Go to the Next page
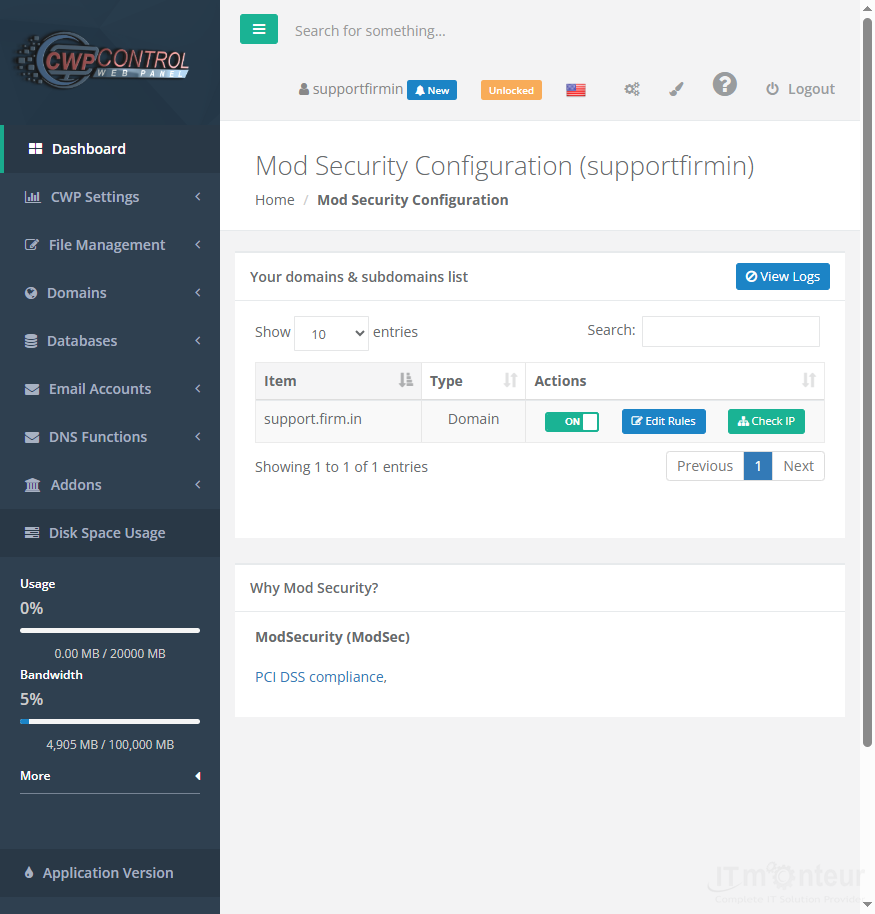875x914 pixels. point(798,466)
